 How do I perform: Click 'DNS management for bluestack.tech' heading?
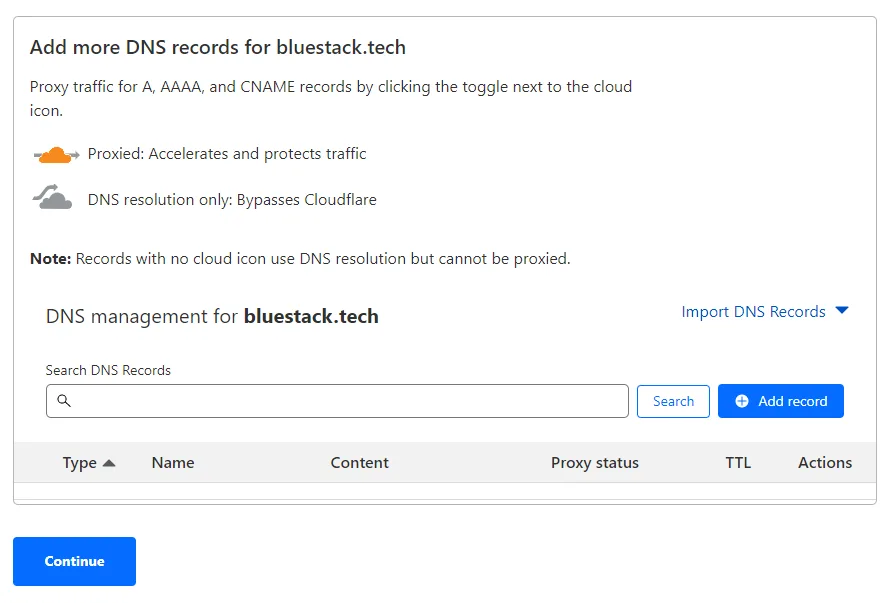(212, 316)
